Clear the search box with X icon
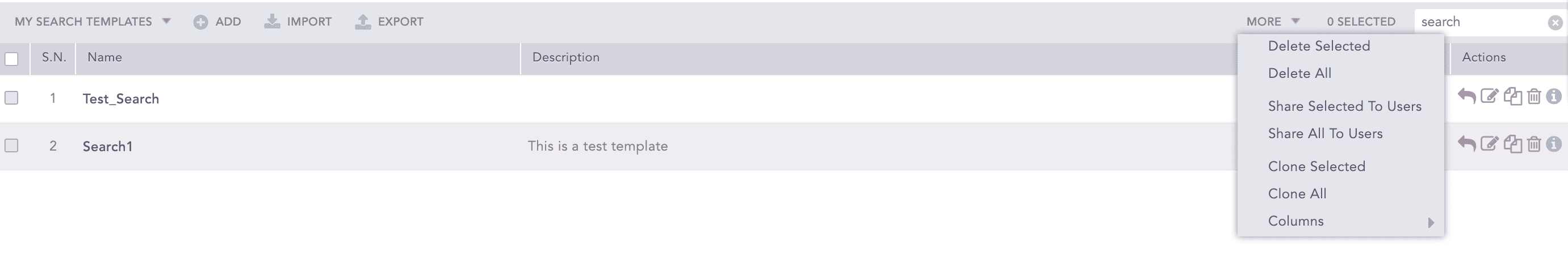The width and height of the screenshot is (1568, 258). click(x=1555, y=23)
